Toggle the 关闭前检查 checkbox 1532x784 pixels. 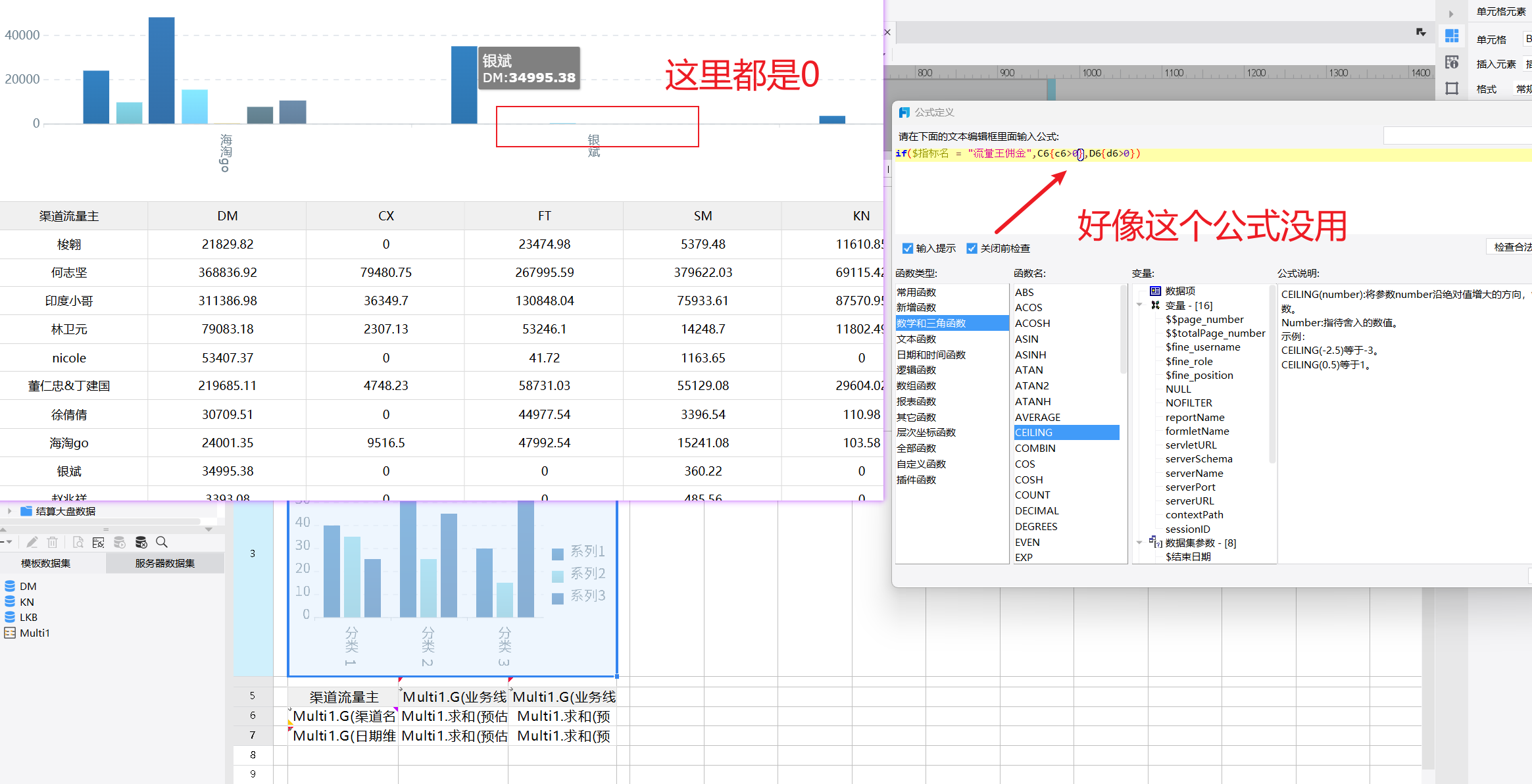972,248
